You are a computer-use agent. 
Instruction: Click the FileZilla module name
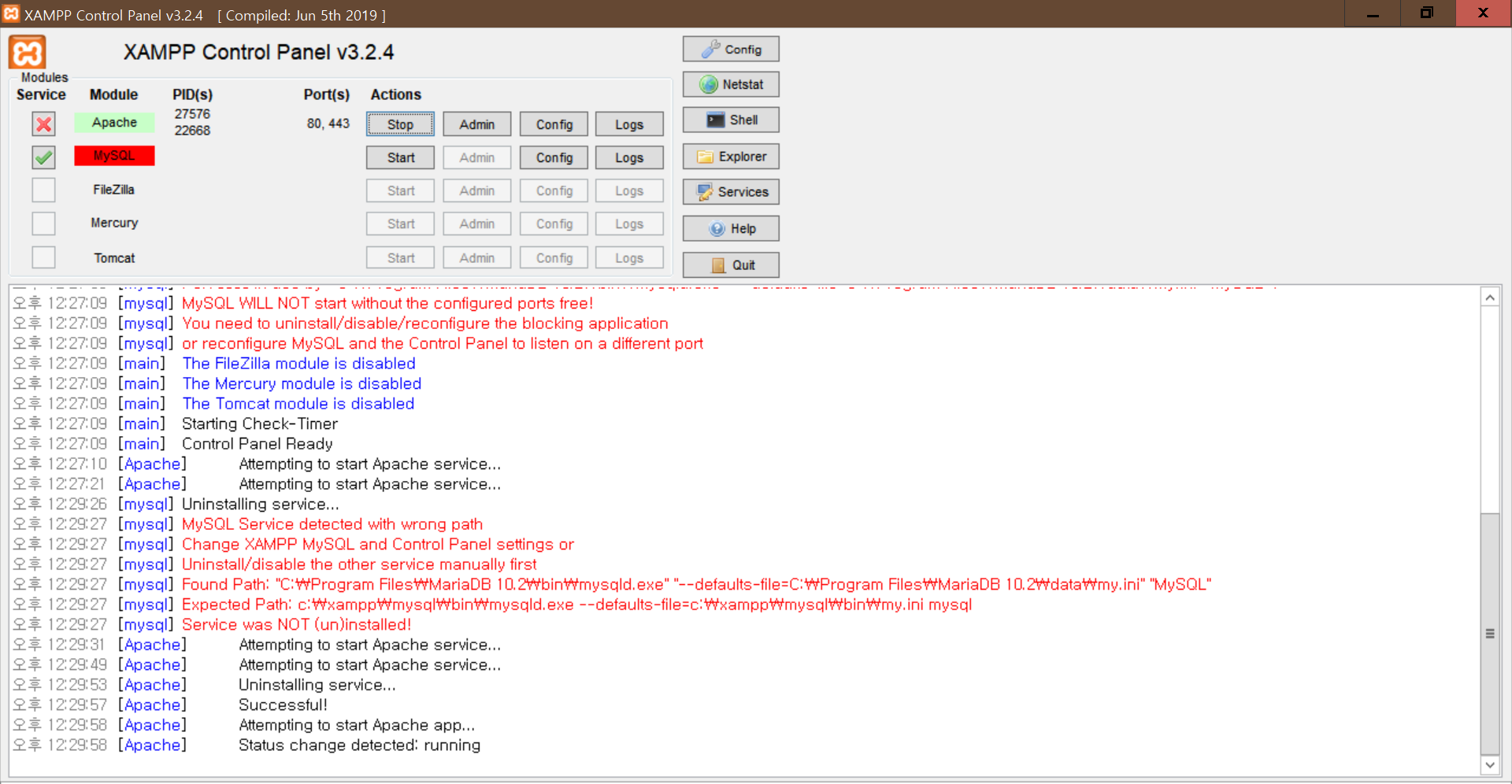(114, 190)
